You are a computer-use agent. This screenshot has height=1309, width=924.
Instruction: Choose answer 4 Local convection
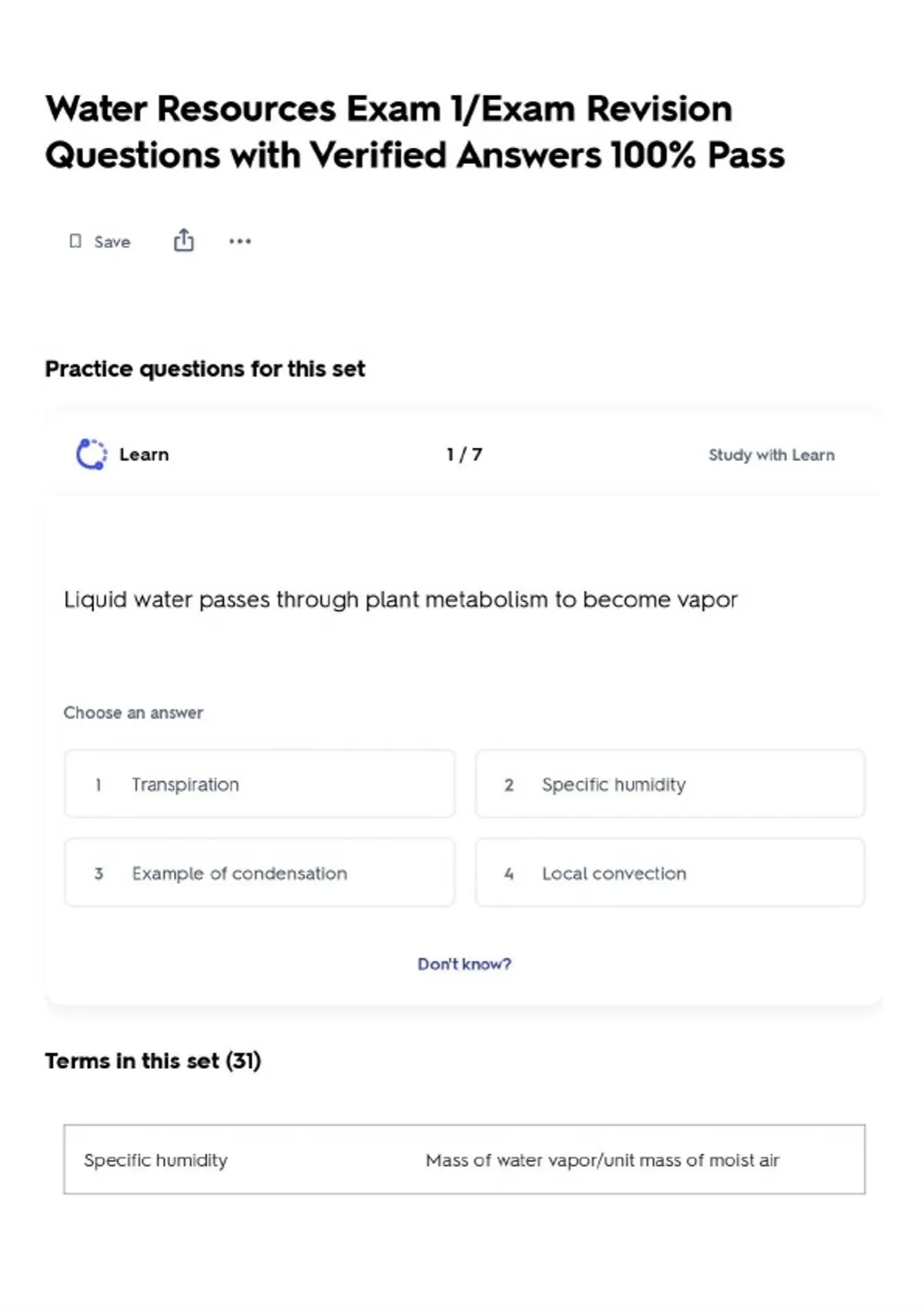670,872
